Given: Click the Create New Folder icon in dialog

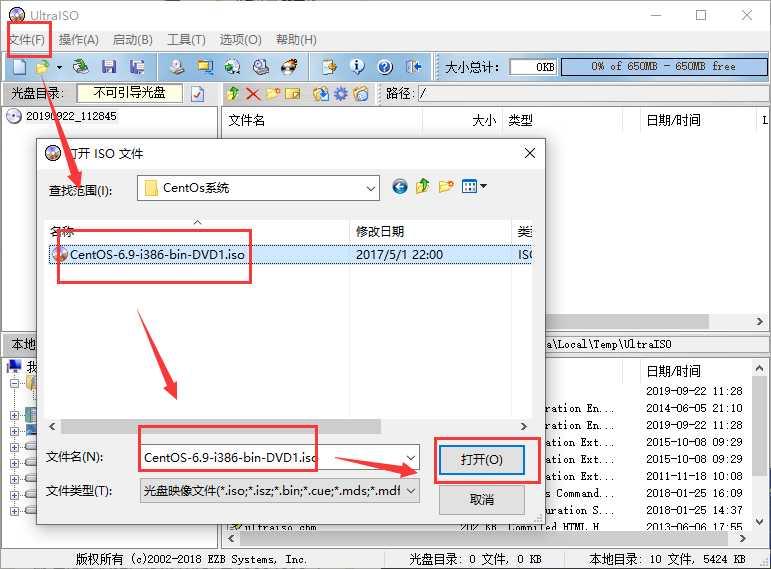Looking at the screenshot, I should [445, 186].
